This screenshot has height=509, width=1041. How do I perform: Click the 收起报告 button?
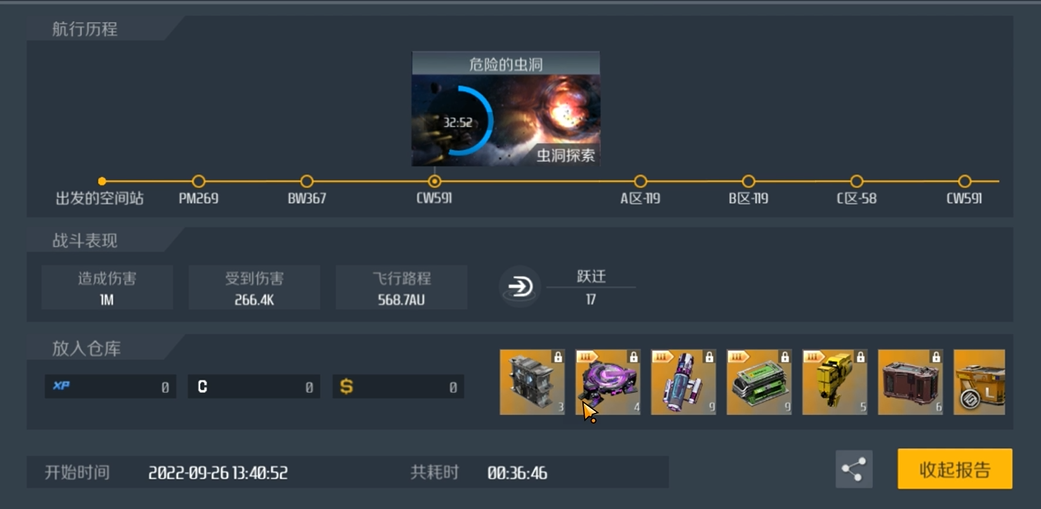point(955,469)
